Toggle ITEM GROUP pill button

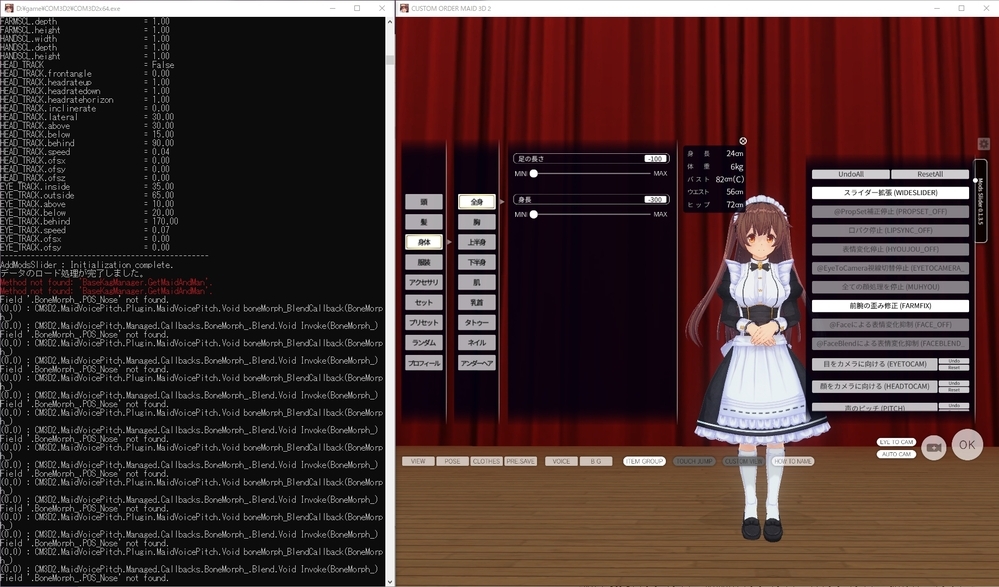click(644, 461)
